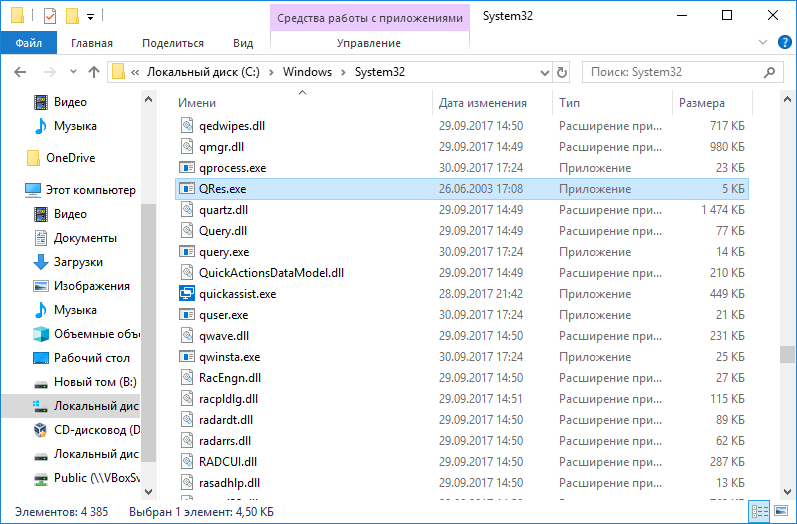Viewport: 797px width, 524px height.
Task: Go up one folder level
Action: [94, 72]
